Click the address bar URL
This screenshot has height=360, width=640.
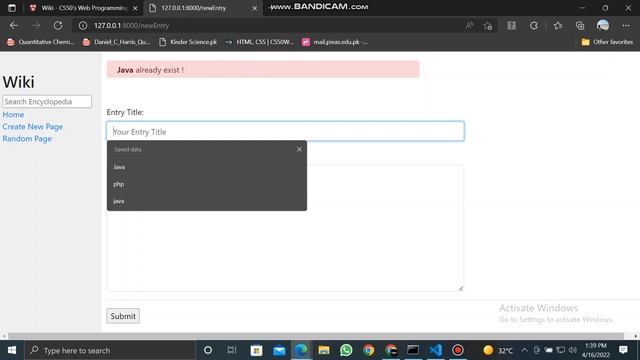click(x=131, y=25)
